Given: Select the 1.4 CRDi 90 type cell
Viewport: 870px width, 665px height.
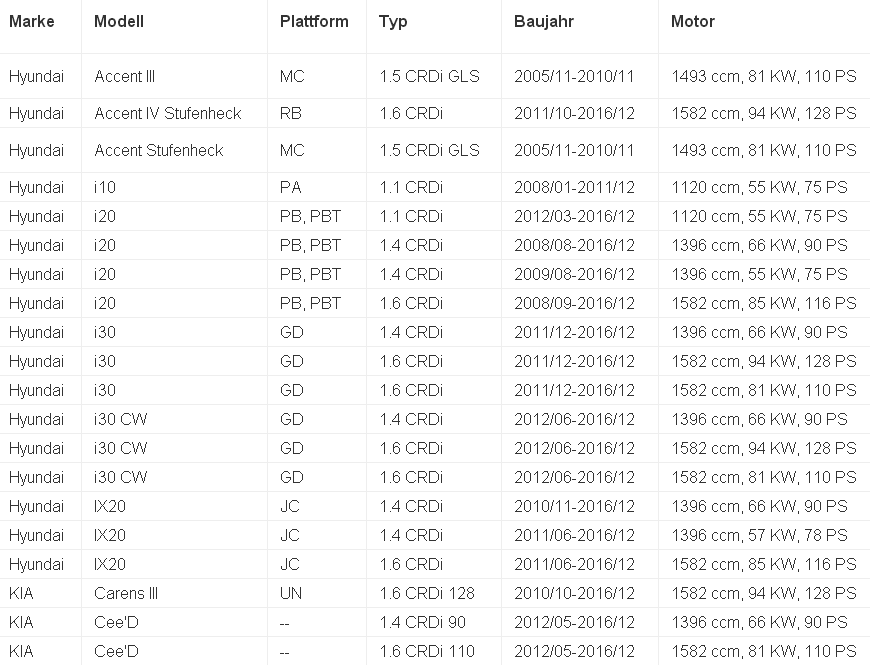Looking at the screenshot, I should 423,622.
